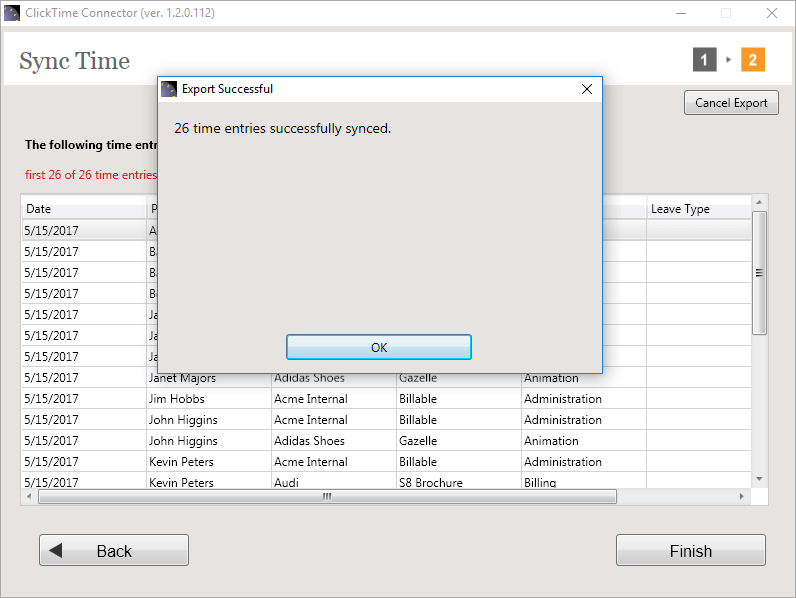The height and width of the screenshot is (598, 796).
Task: Click step 2 orange indicator icon
Action: pyautogui.click(x=753, y=60)
